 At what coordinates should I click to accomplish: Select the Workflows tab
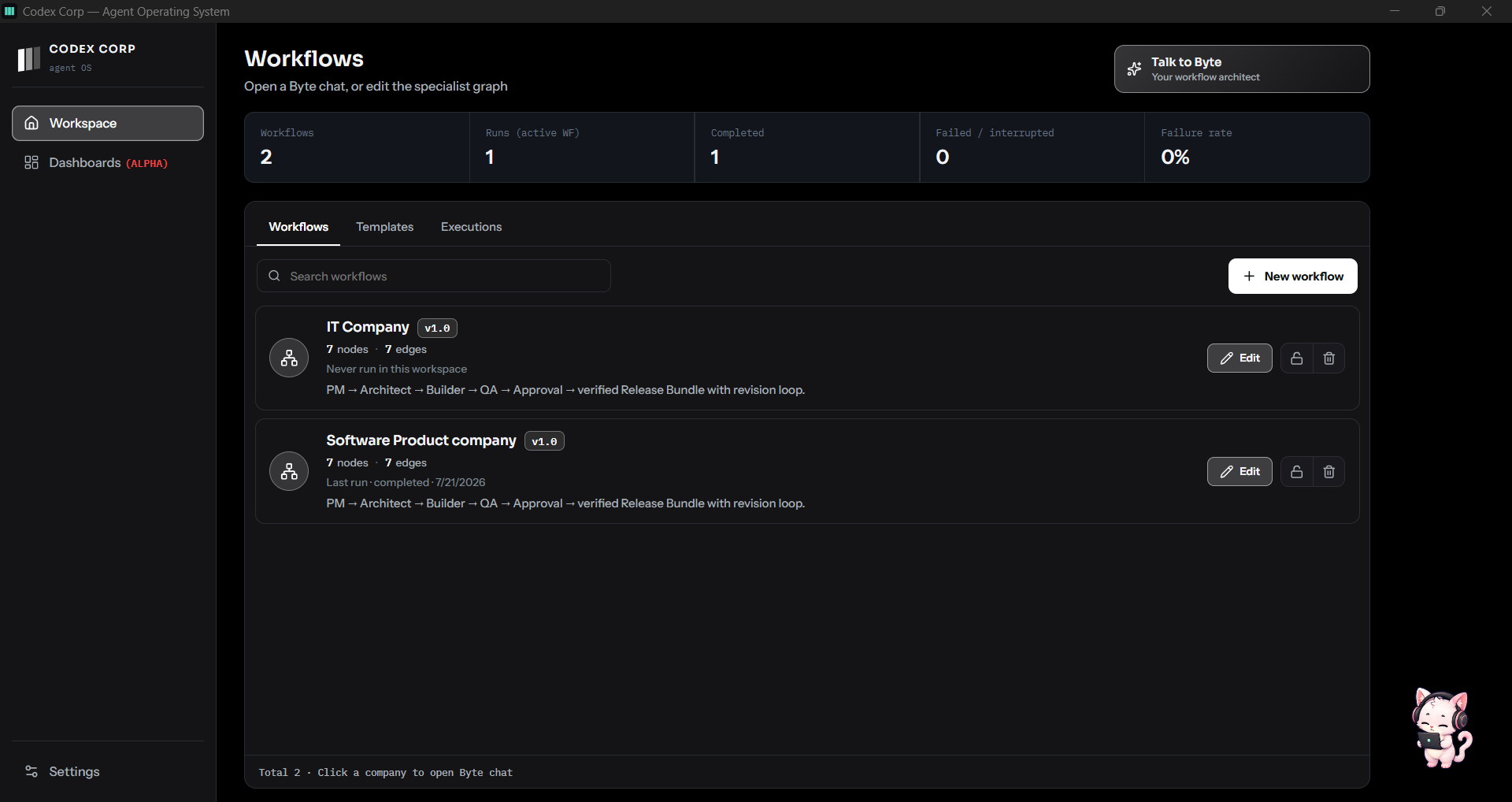(x=298, y=227)
